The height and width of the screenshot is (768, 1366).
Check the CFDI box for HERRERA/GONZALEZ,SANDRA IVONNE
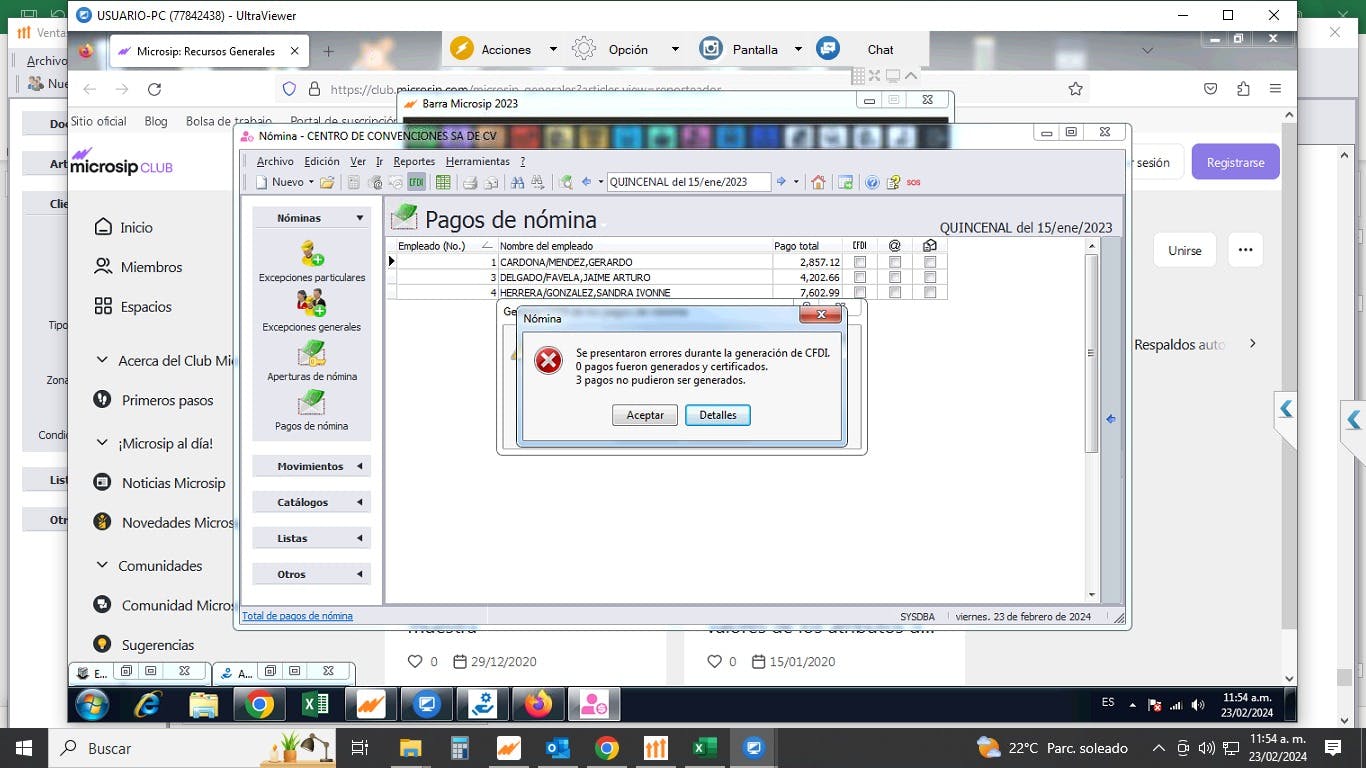[x=860, y=292]
